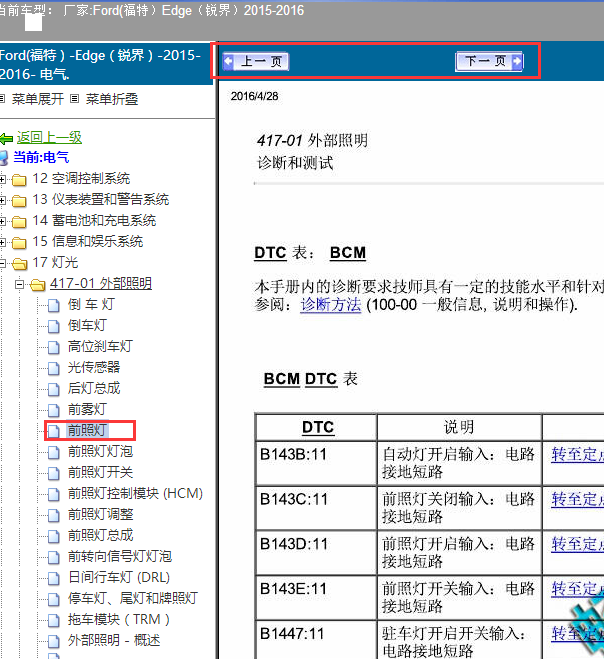The image size is (604, 659).
Task: Select the 15 信息和娱乐系统 tree item
Action: pyautogui.click(x=87, y=242)
